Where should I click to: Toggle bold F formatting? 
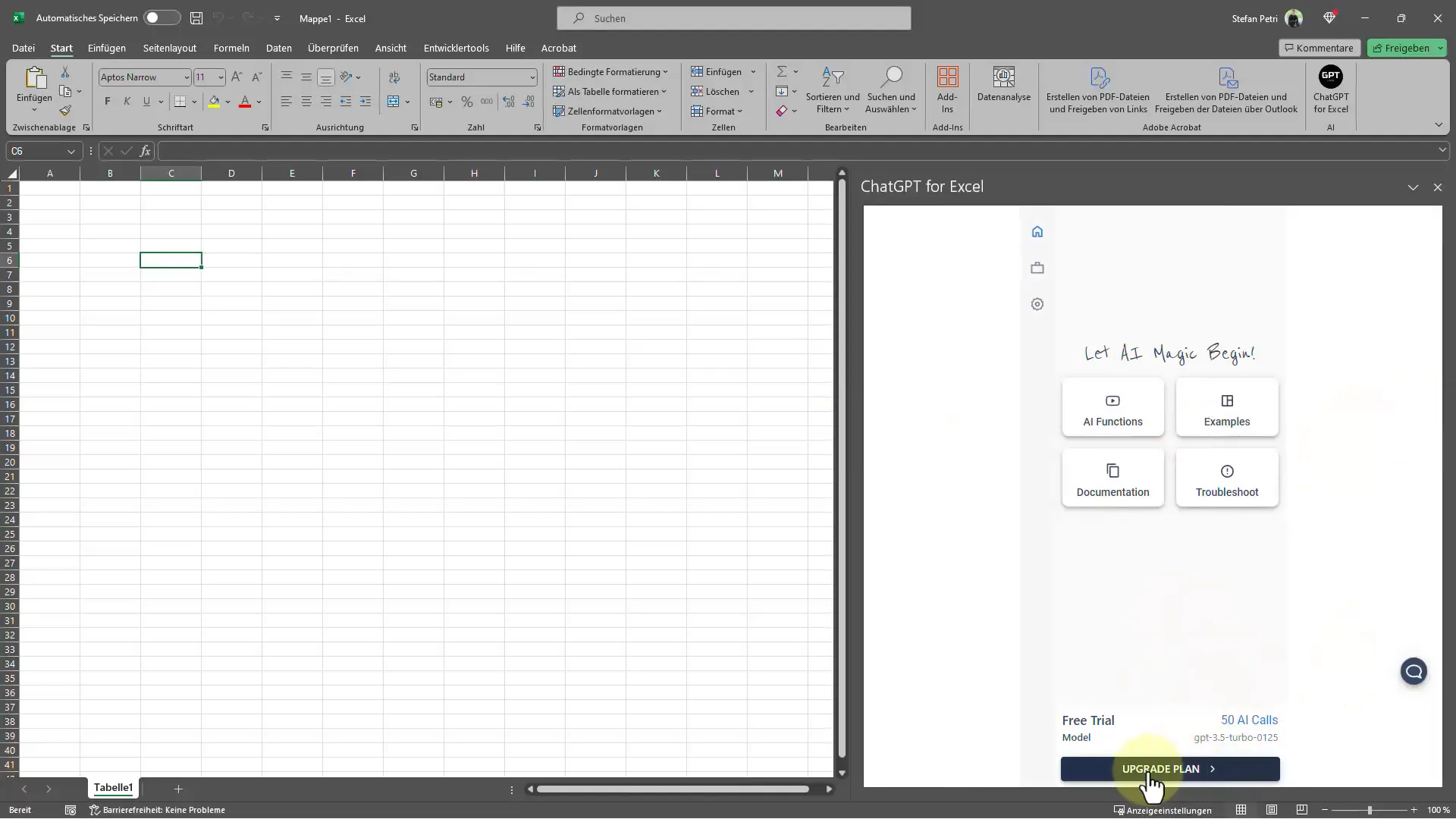coord(107,102)
